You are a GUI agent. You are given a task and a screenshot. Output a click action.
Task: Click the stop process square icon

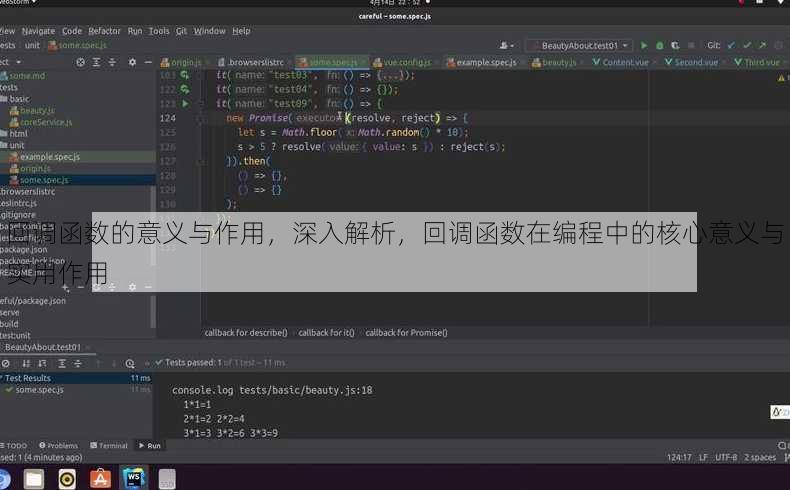point(691,45)
